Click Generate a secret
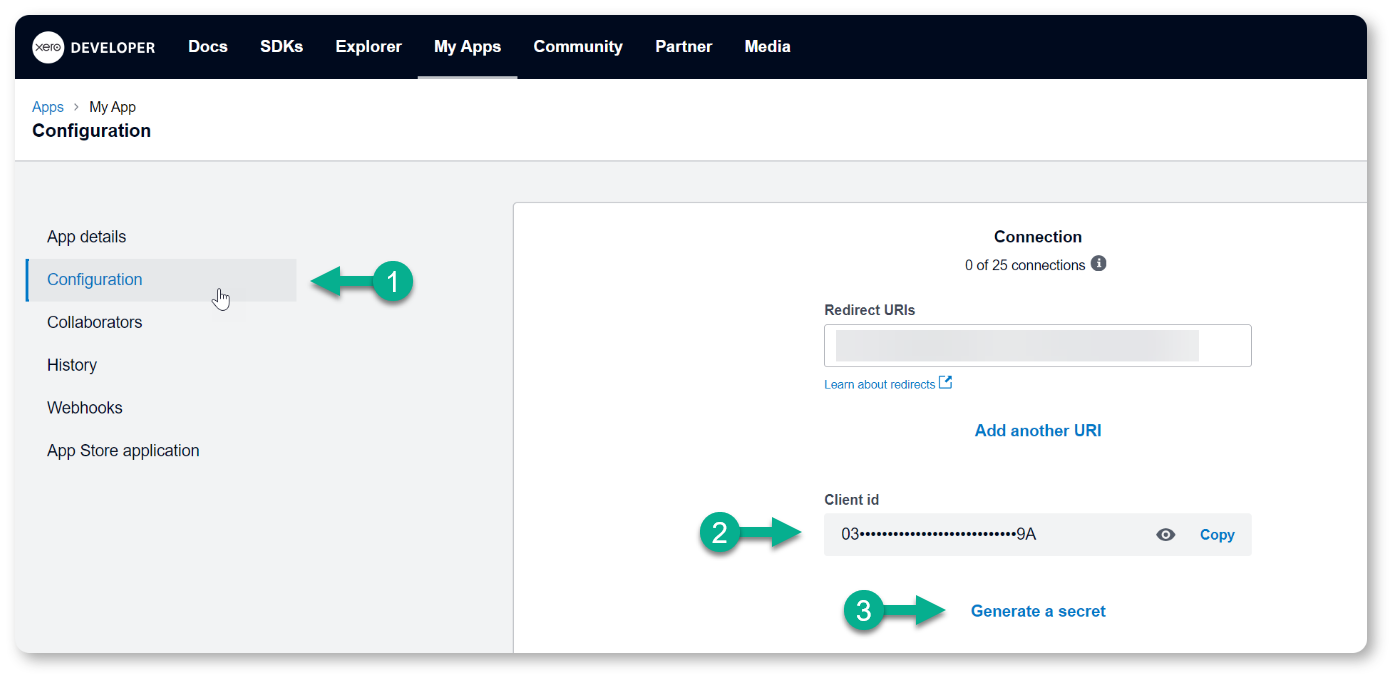The width and height of the screenshot is (1392, 678). click(x=1038, y=611)
